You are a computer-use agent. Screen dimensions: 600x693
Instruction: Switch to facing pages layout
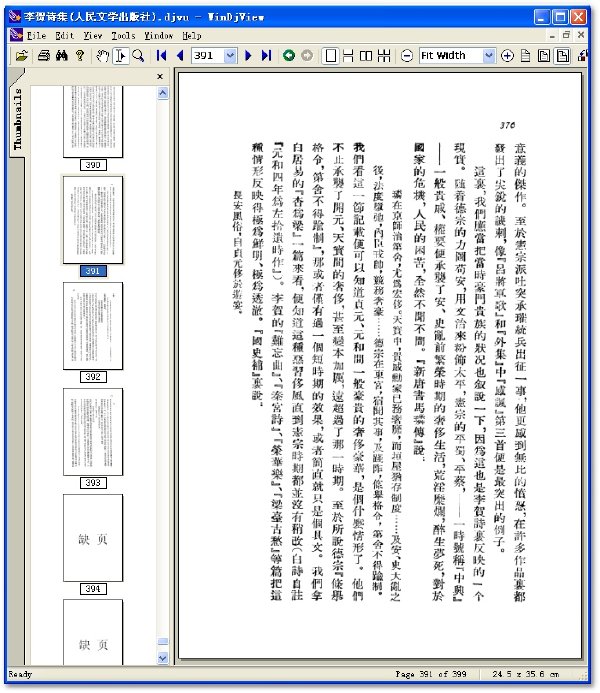366,56
